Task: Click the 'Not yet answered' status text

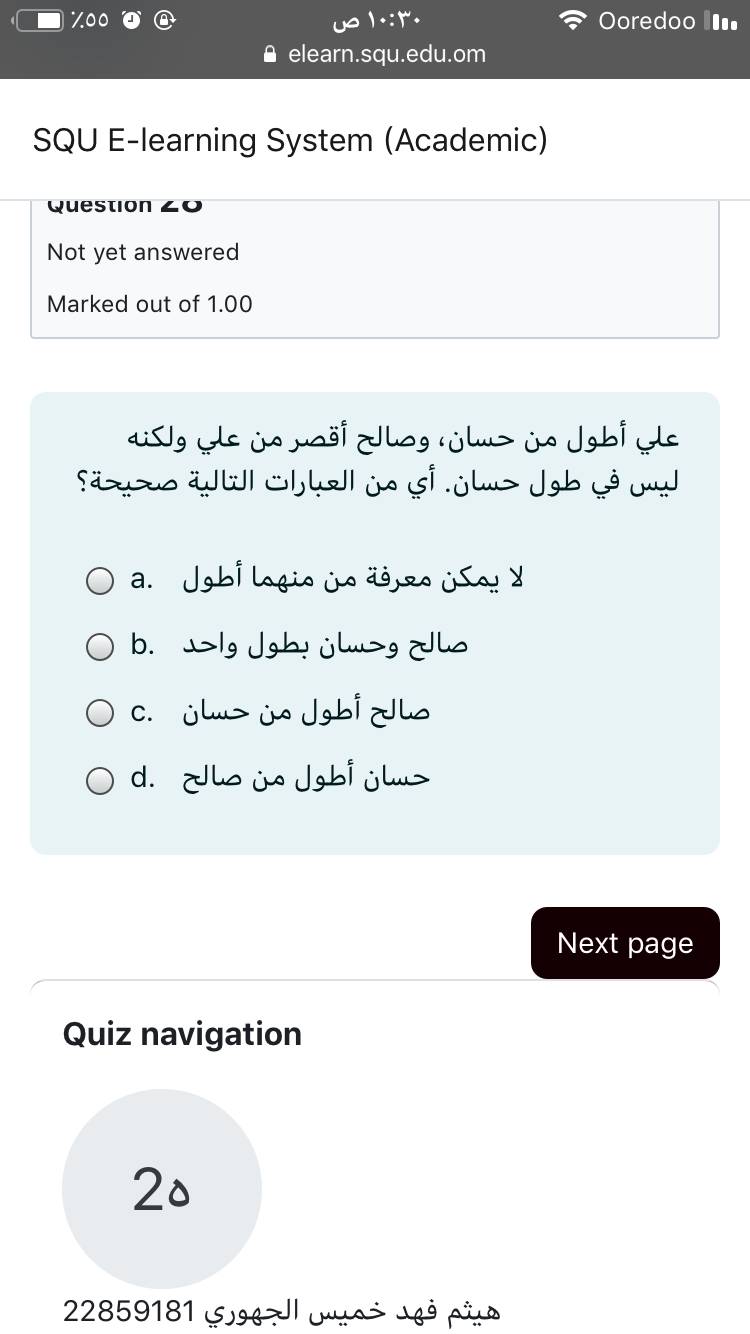Action: point(143,252)
